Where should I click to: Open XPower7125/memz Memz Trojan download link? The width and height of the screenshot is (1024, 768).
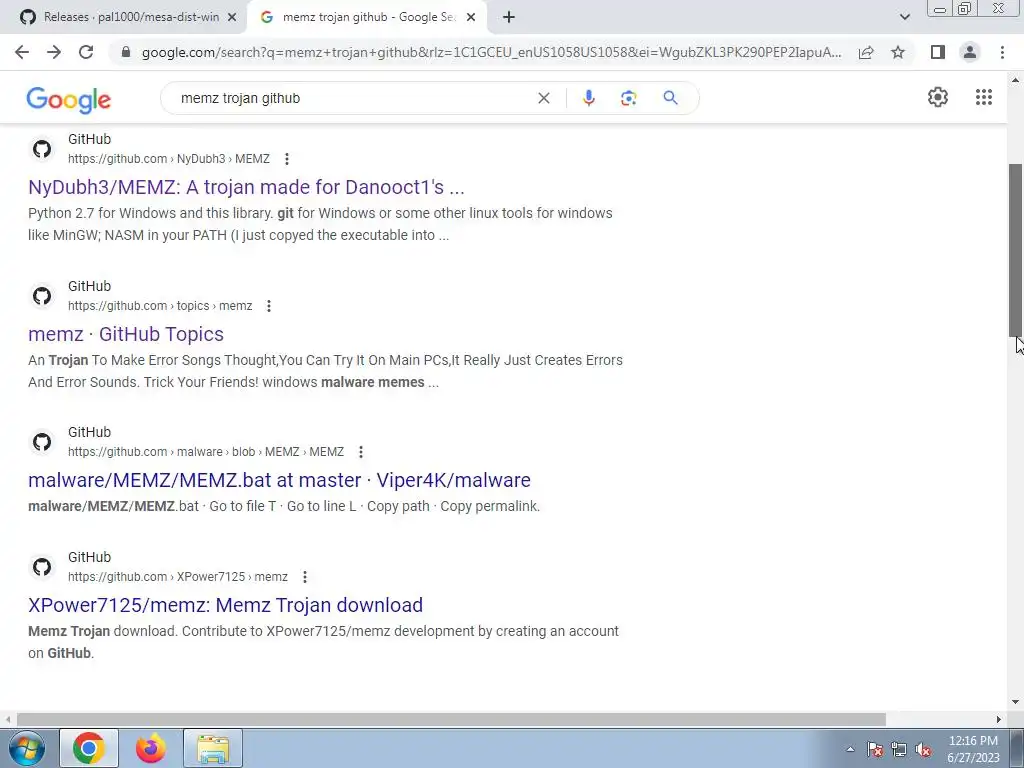click(225, 605)
